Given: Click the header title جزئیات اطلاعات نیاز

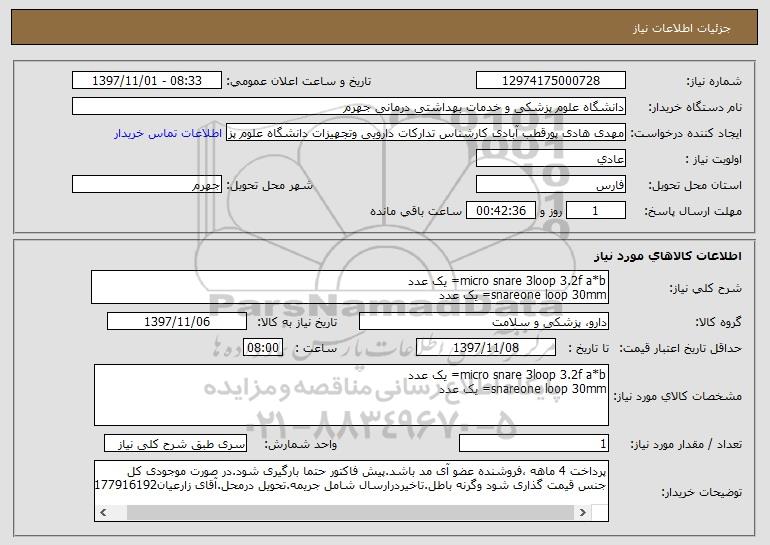Looking at the screenshot, I should coord(681,28).
